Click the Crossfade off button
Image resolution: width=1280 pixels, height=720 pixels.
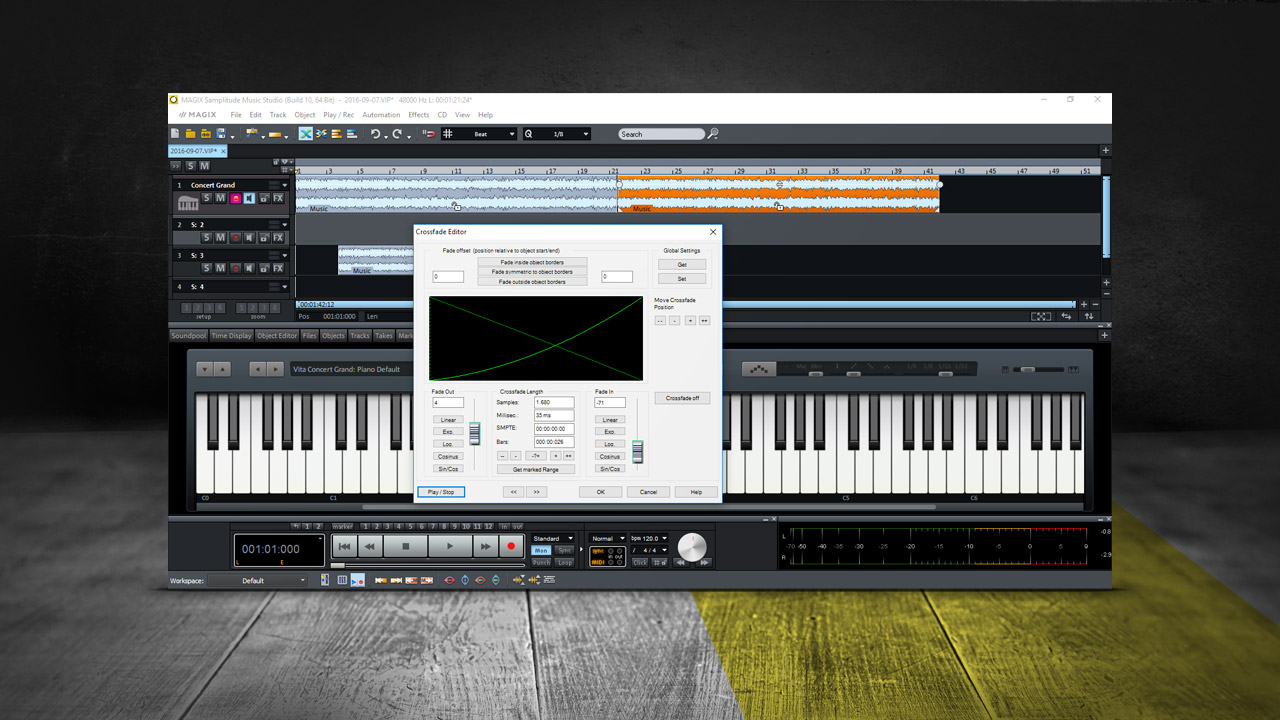point(682,398)
